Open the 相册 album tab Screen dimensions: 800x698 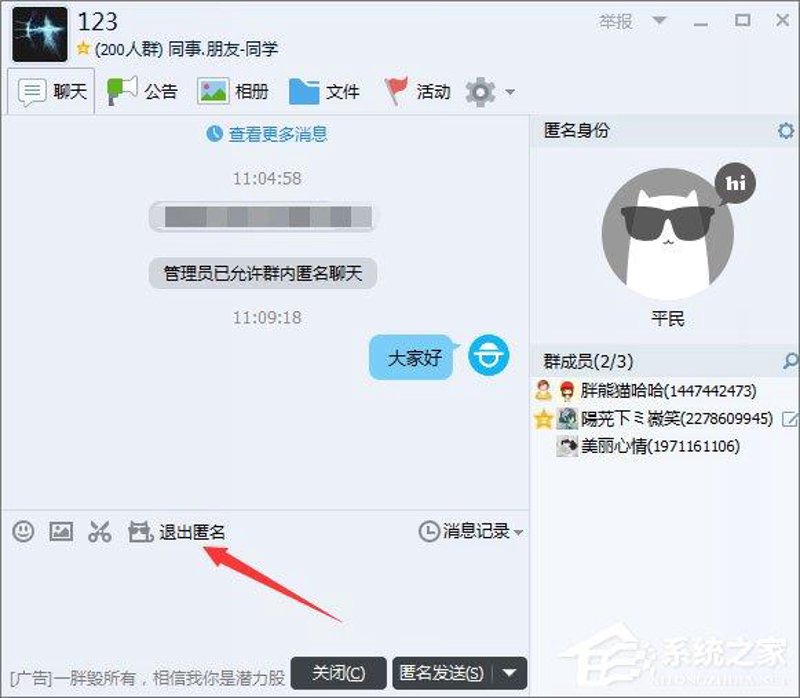pos(233,92)
